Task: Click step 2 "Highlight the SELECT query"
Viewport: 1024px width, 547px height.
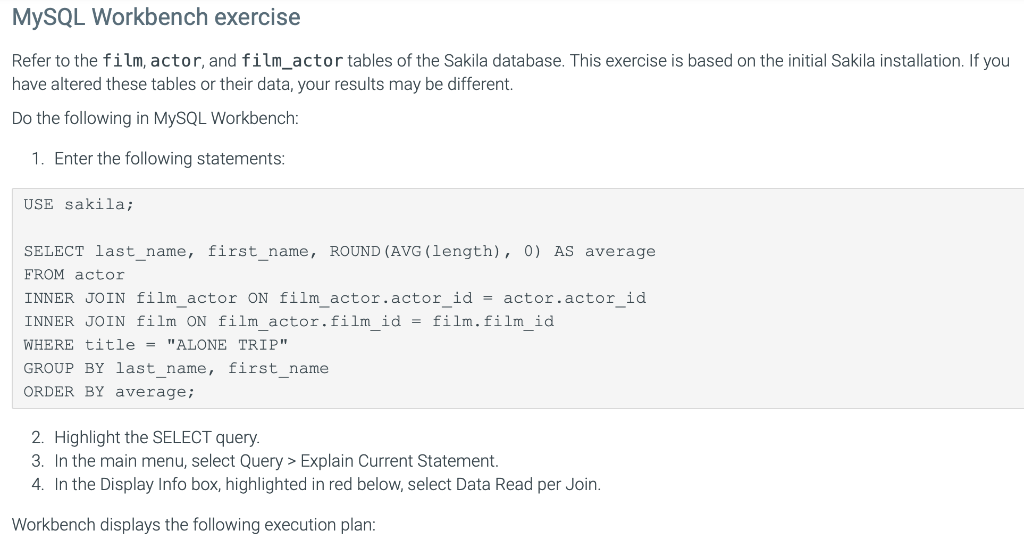Action: click(x=157, y=437)
